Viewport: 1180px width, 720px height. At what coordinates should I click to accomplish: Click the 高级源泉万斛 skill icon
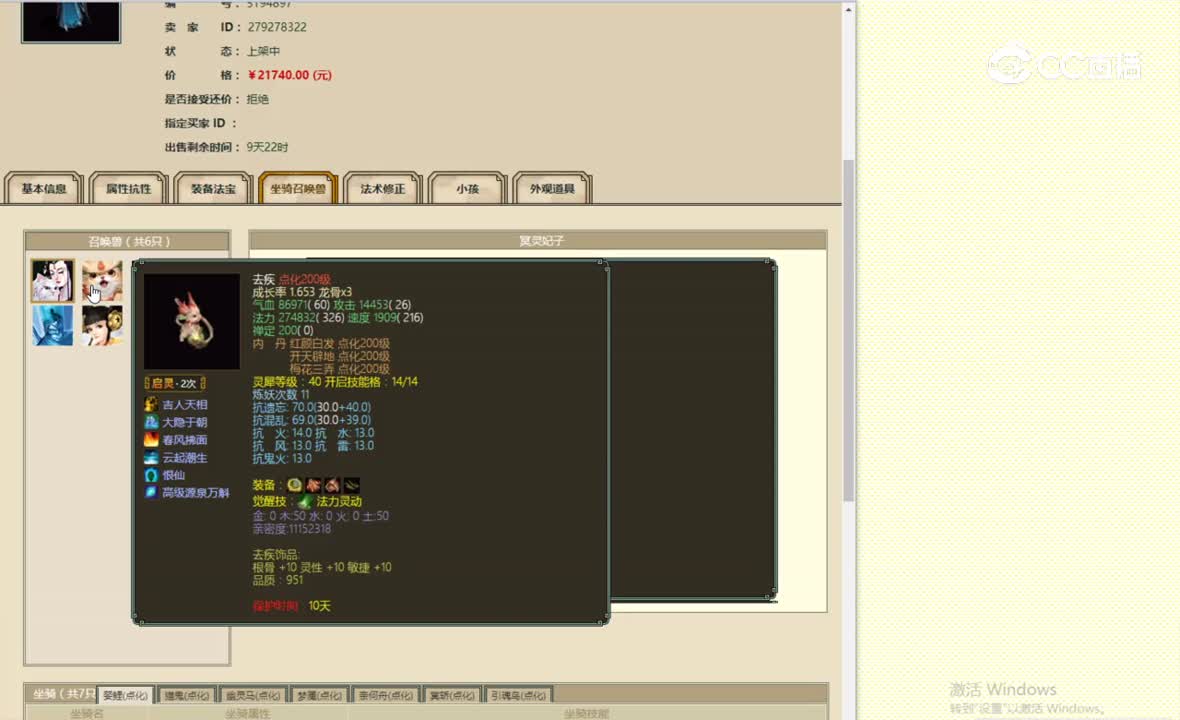click(x=151, y=492)
